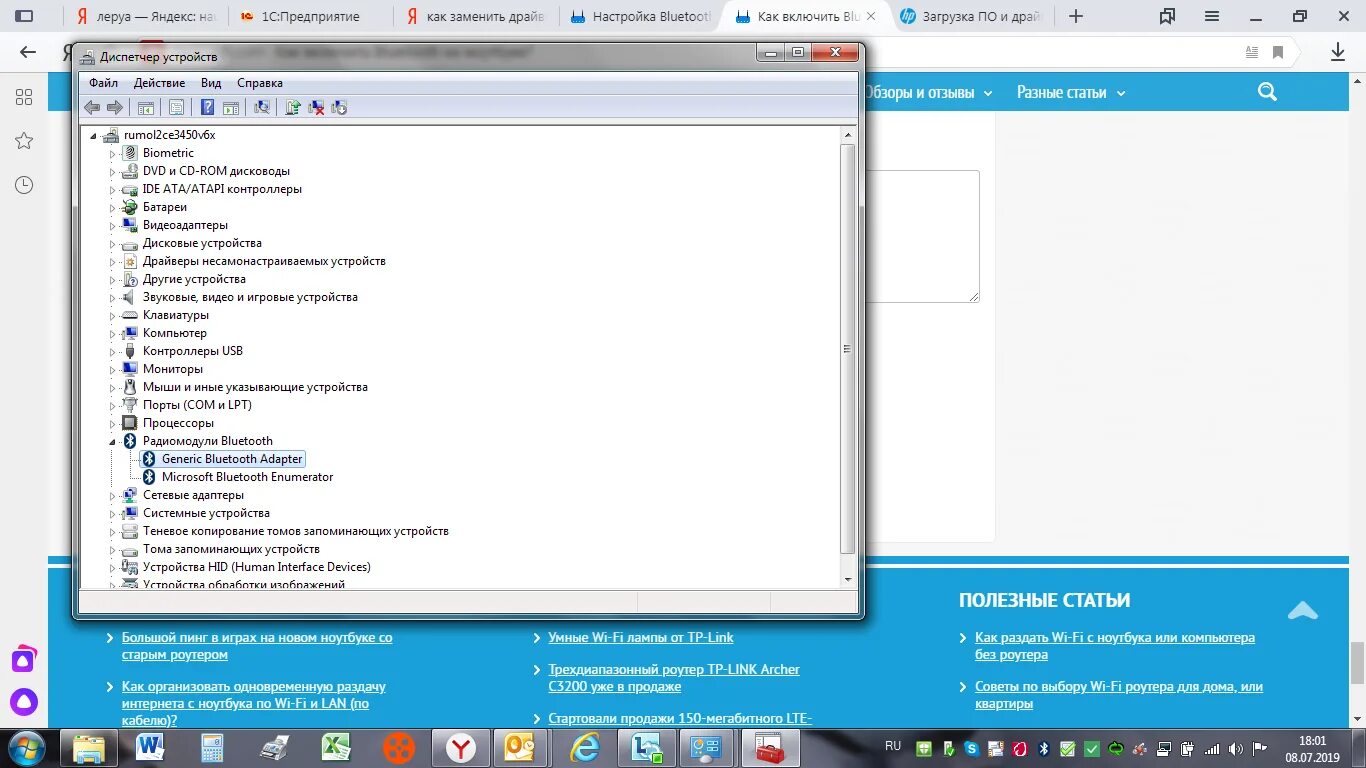Click the Update driver software icon
Screen dimensions: 1366x768
[x=293, y=107]
